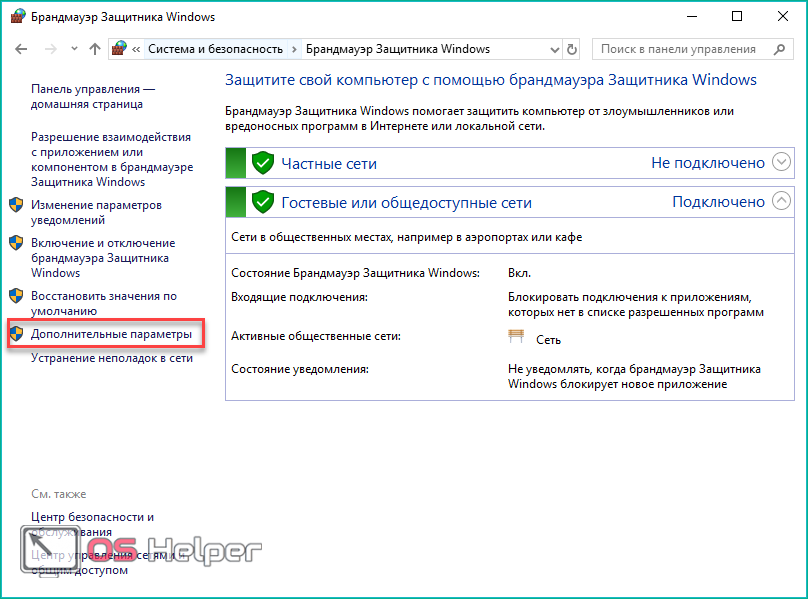Click the 'Сеть' active network name
The image size is (808, 599).
tap(548, 340)
